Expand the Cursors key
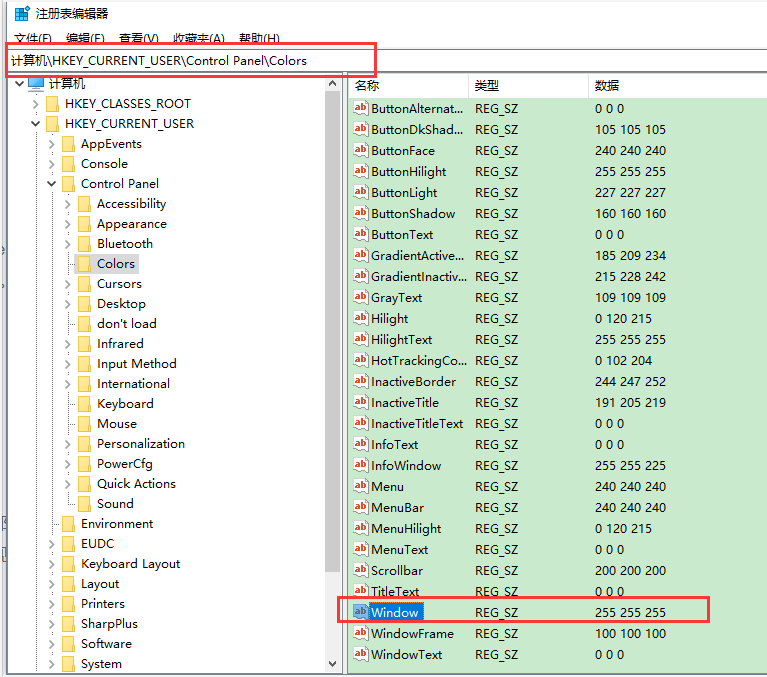This screenshot has height=677, width=767. pos(68,284)
